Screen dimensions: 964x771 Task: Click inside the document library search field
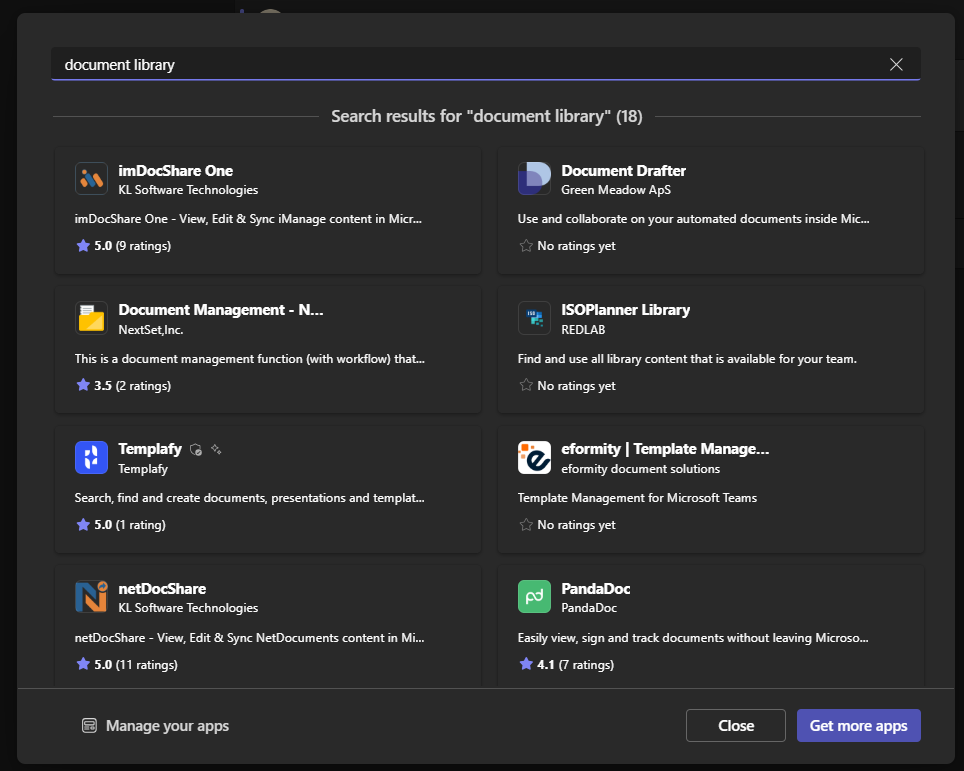tap(400, 64)
